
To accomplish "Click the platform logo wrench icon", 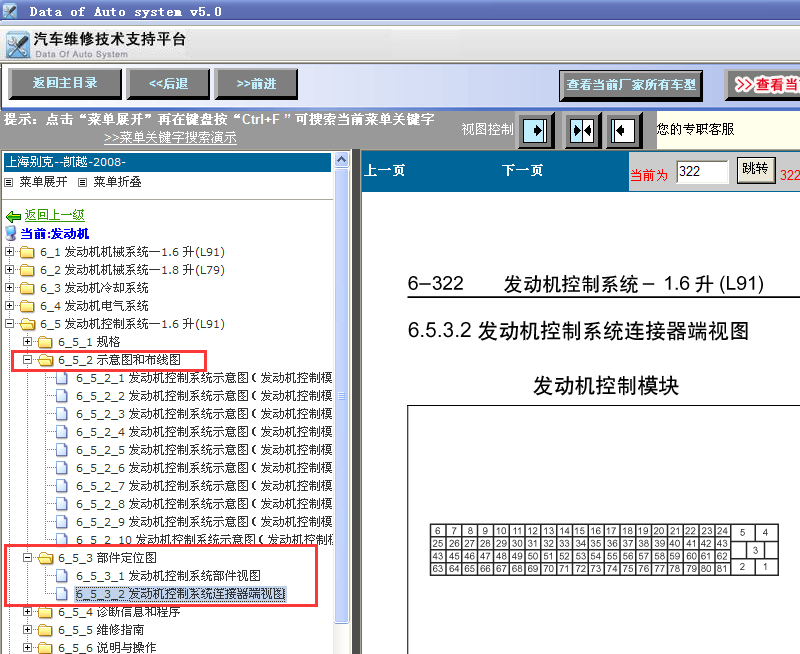I will (x=18, y=45).
